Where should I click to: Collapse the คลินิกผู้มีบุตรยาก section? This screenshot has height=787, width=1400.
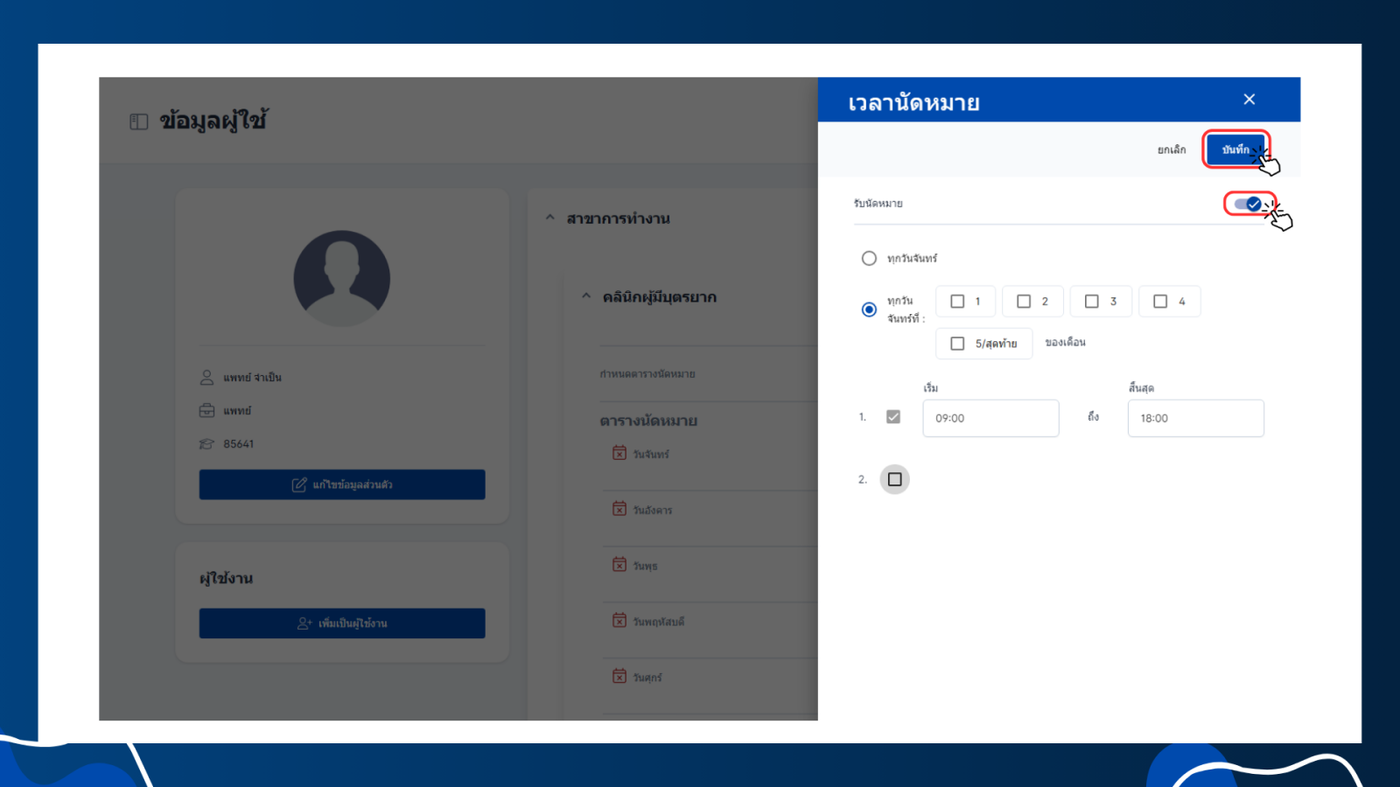(586, 297)
